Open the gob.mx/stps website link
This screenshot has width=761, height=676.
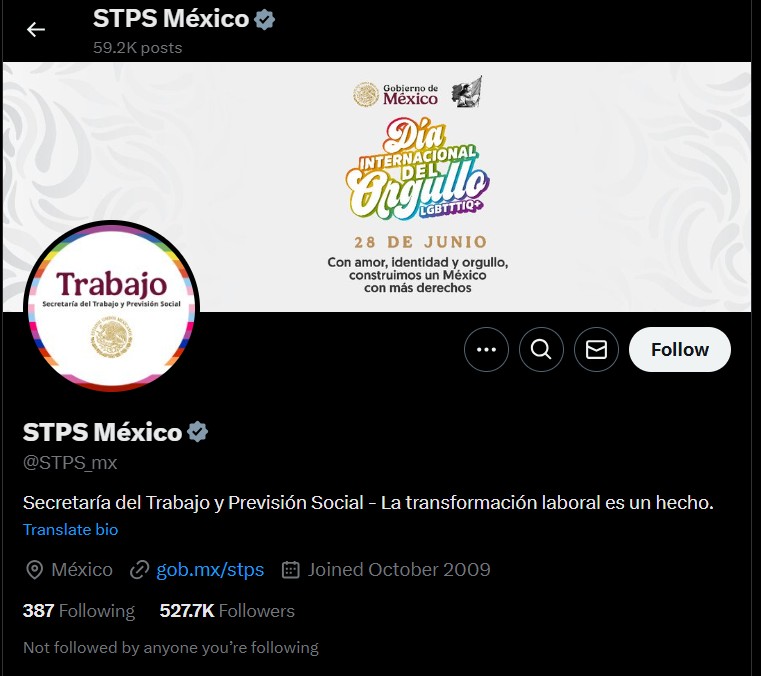click(x=210, y=570)
